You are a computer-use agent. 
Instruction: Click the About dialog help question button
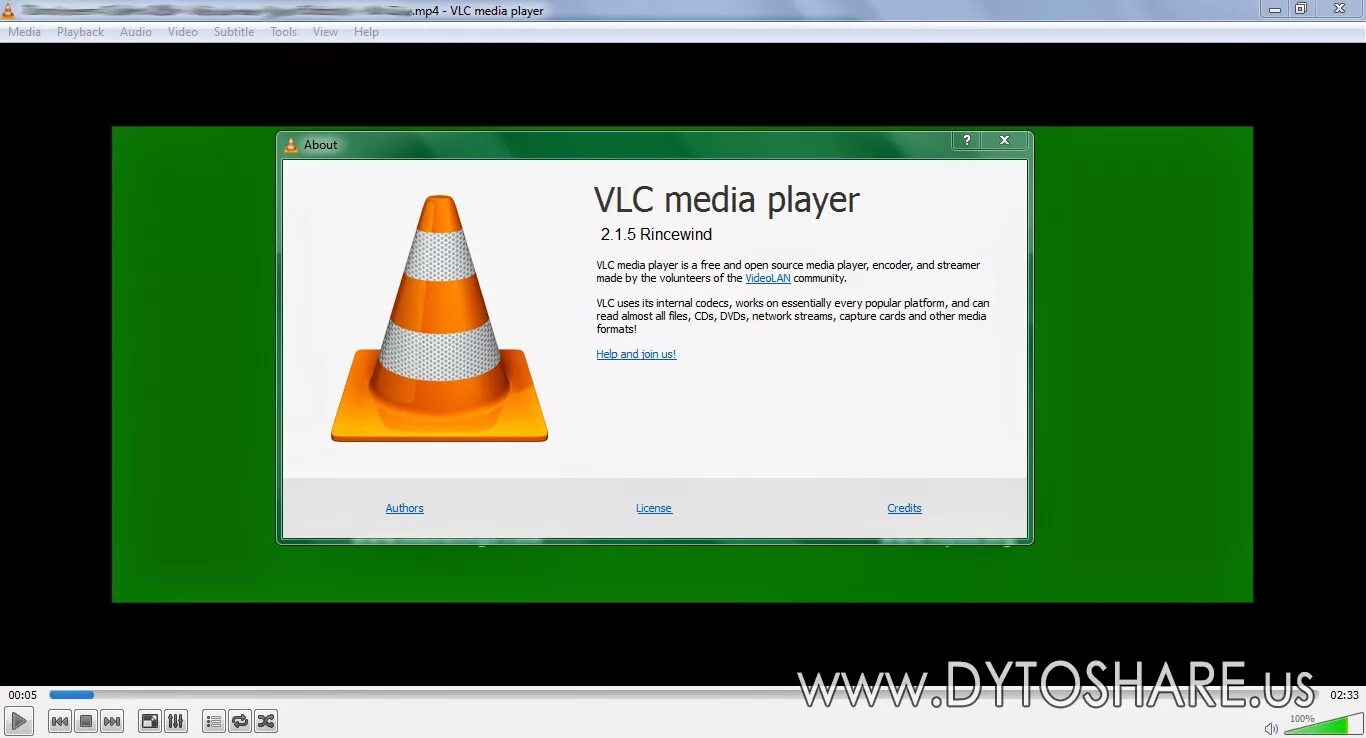pos(966,141)
